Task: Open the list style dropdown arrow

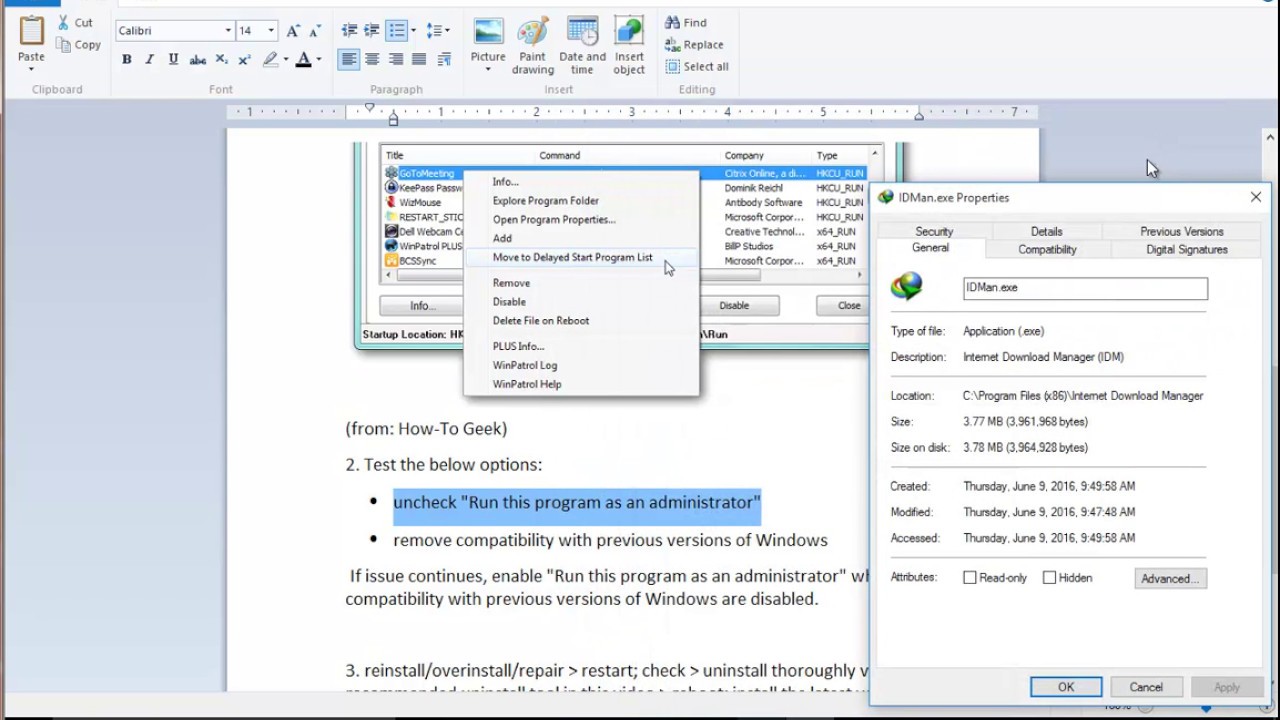Action: point(413,31)
